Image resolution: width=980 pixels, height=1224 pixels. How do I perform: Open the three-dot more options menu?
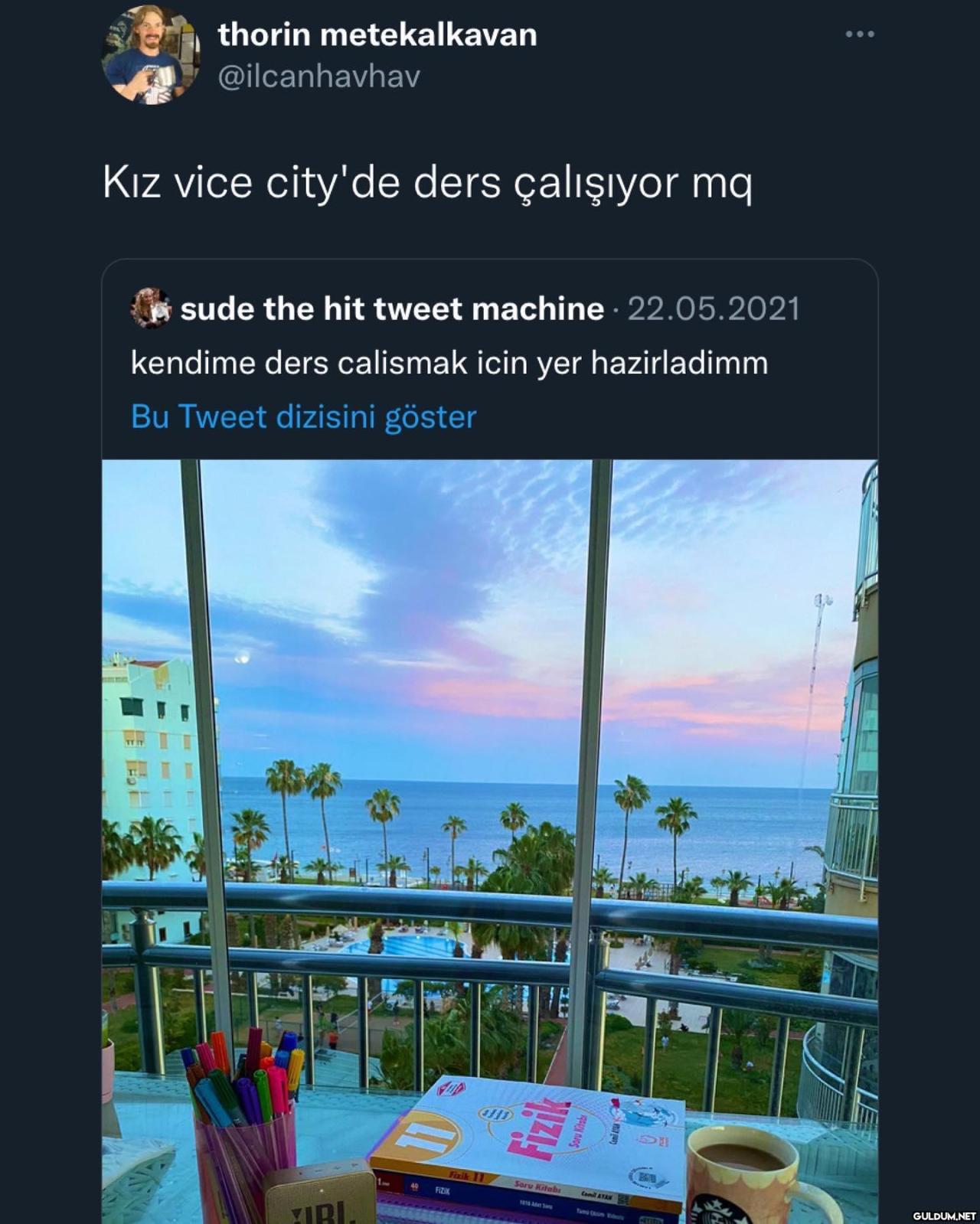[860, 34]
